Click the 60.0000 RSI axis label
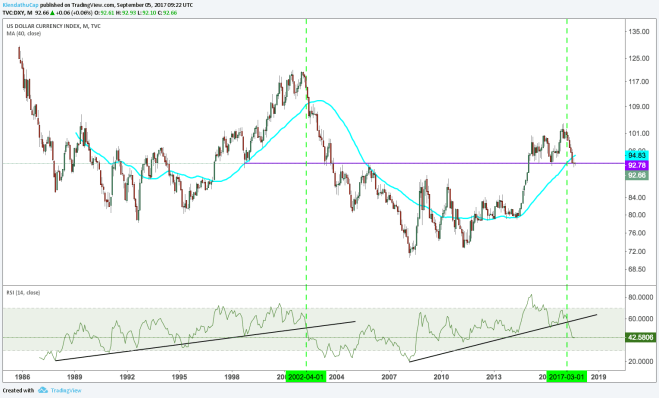Image resolution: width=659 pixels, height=398 pixels. tap(641, 319)
